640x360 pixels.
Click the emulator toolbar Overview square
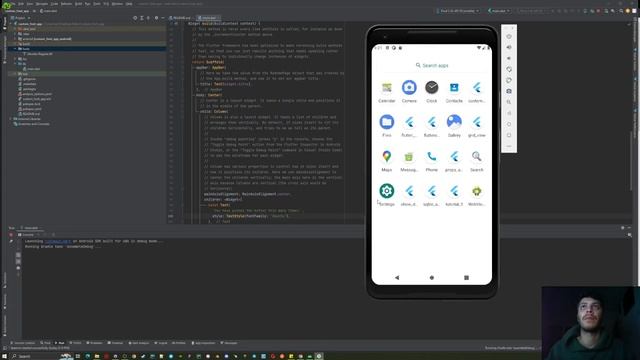click(509, 135)
